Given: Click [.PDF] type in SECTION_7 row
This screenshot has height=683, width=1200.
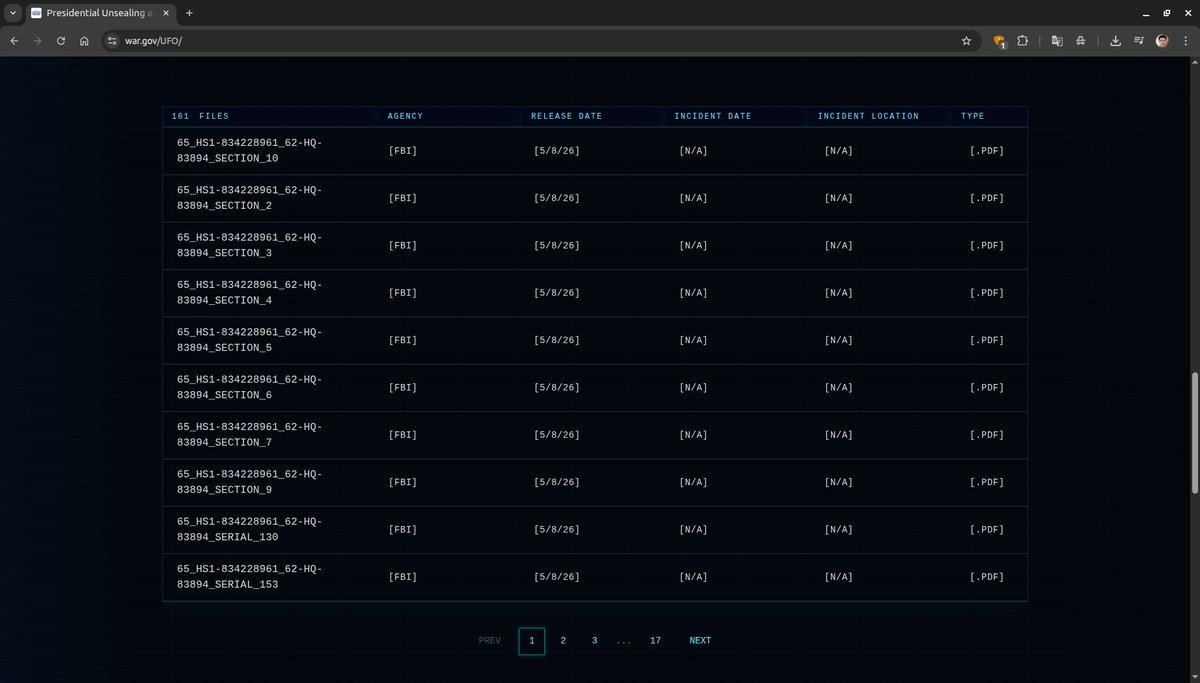Looking at the screenshot, I should [987, 435].
